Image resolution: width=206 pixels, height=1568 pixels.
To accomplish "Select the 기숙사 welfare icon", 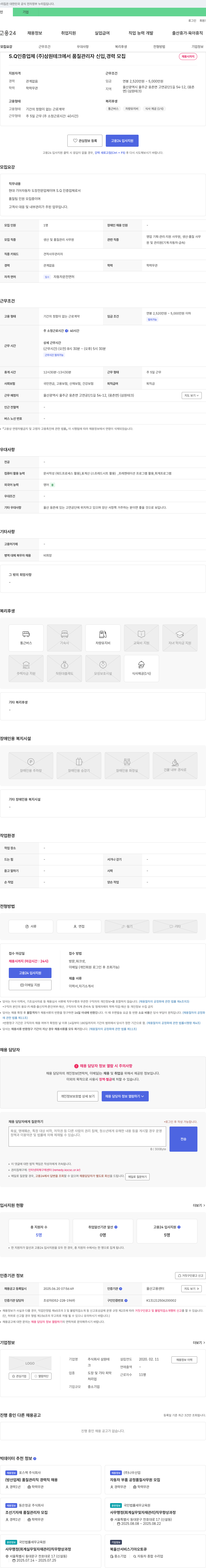I will click(x=64, y=638).
